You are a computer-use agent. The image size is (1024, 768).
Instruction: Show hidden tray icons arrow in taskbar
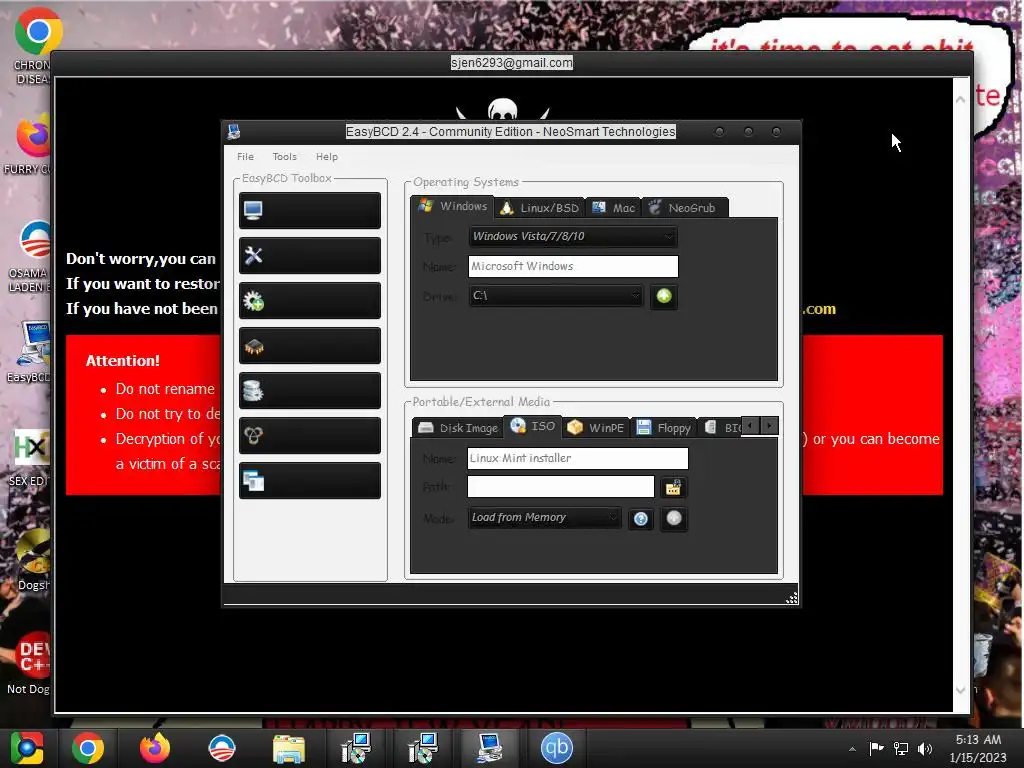[852, 749]
